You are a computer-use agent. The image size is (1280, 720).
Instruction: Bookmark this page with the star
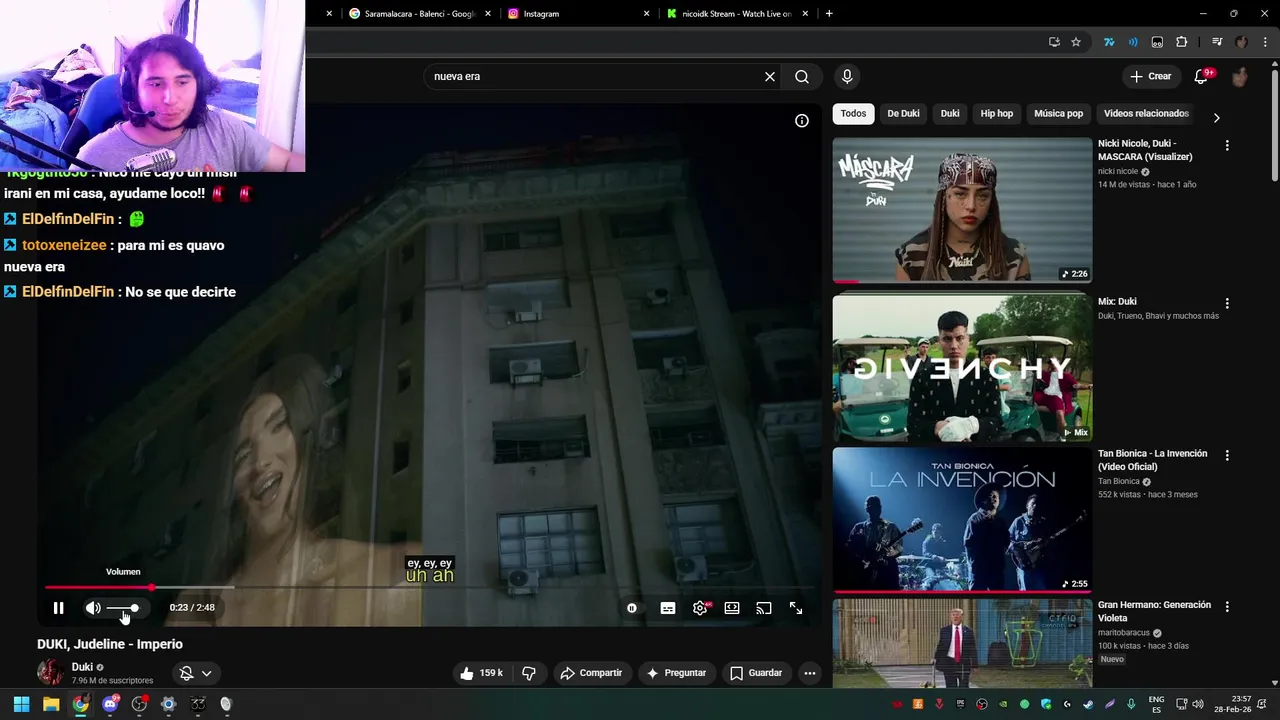tap(1076, 42)
